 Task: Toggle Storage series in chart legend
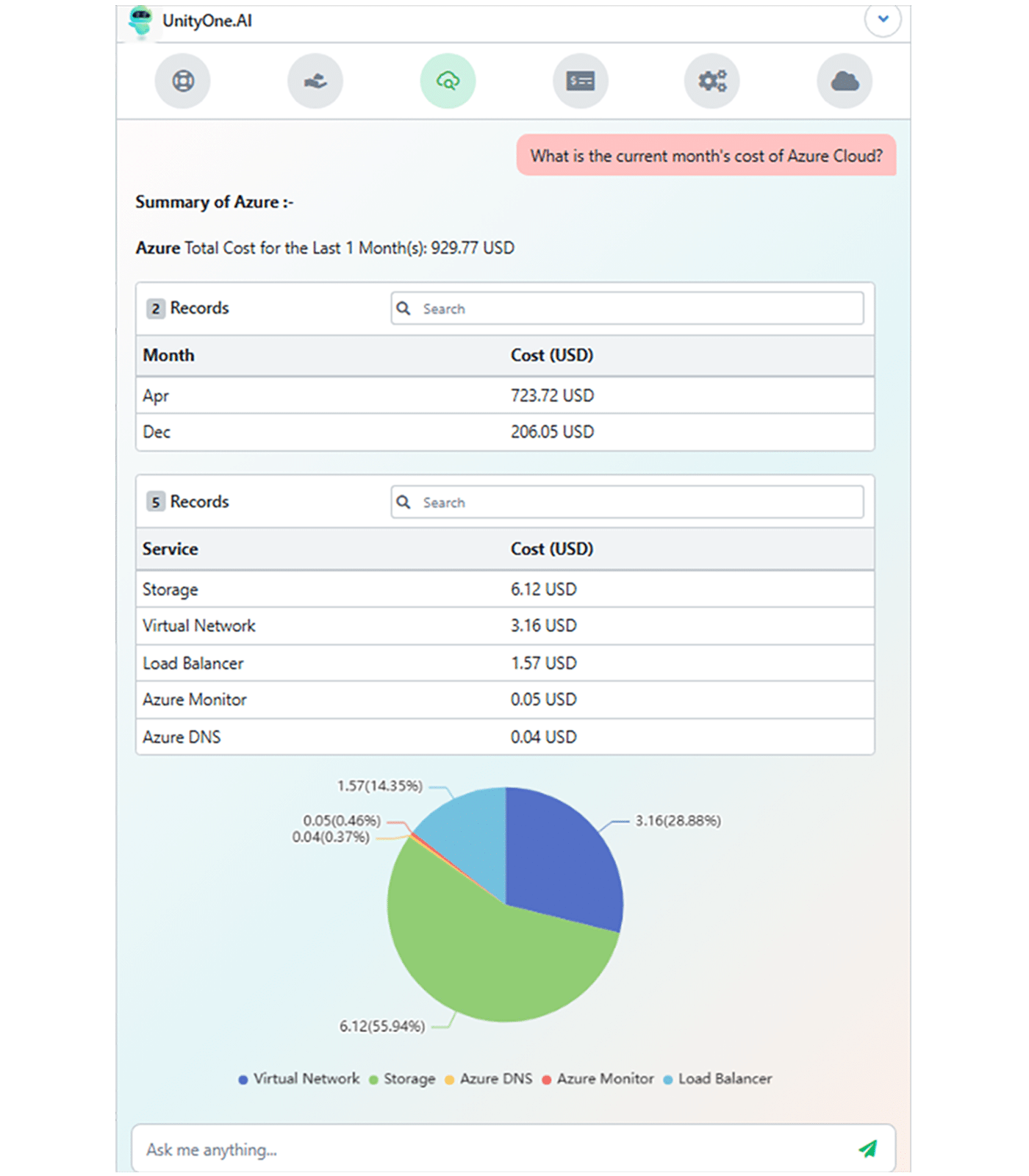[x=403, y=1079]
